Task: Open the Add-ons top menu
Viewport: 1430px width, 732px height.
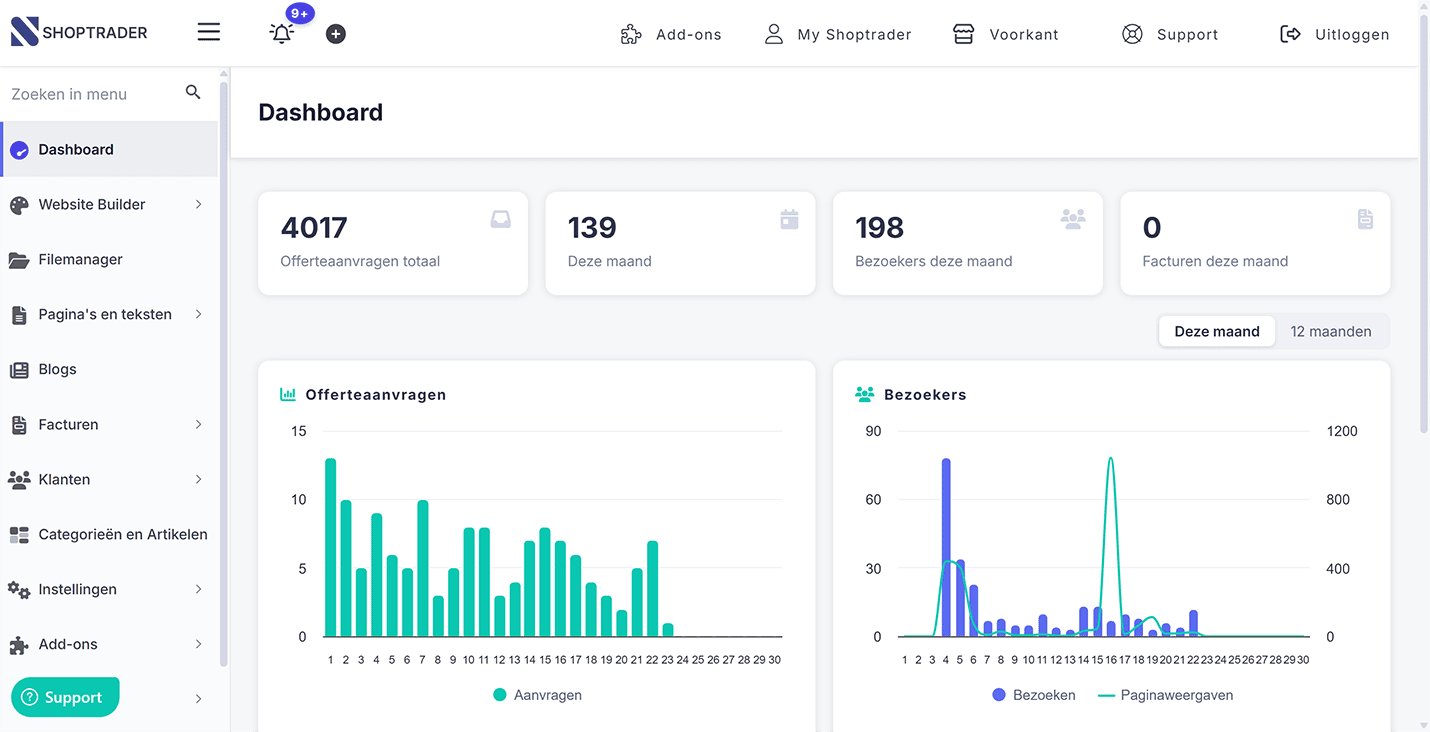Action: point(671,34)
